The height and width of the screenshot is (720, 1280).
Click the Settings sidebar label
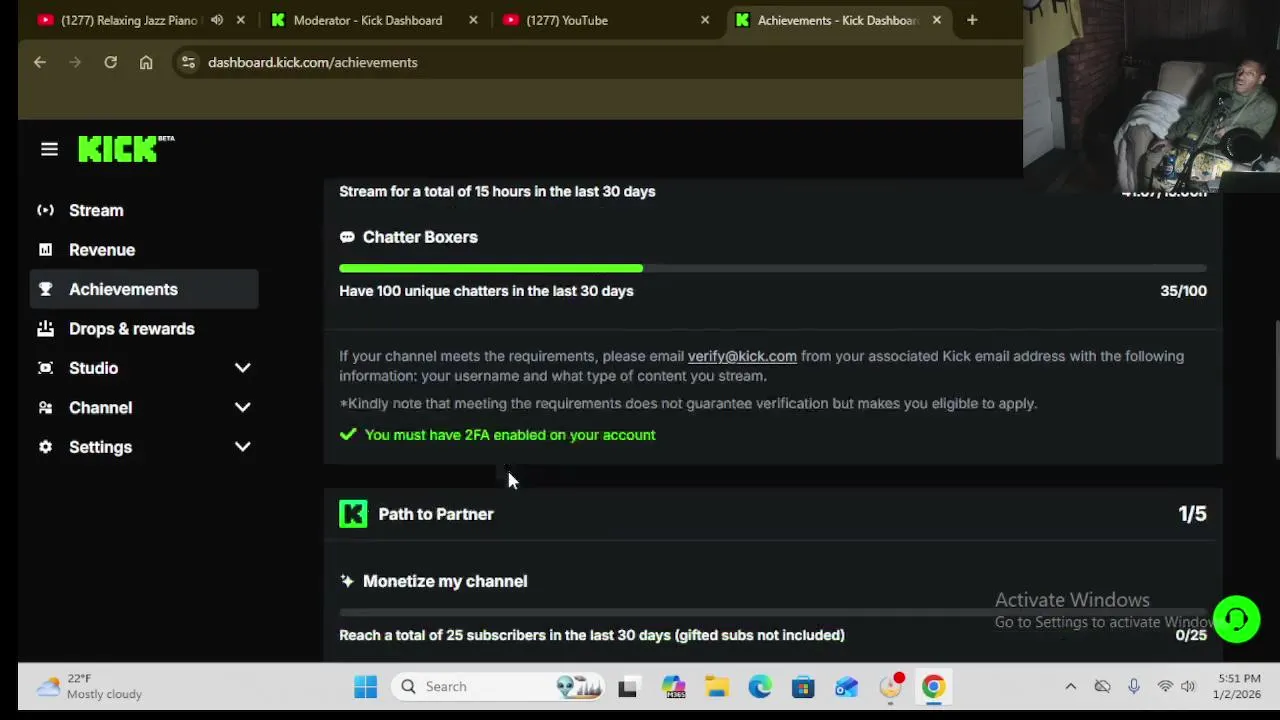100,447
